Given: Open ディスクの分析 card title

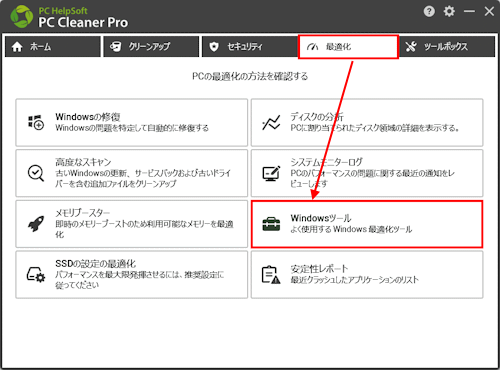Looking at the screenshot, I should click(317, 117).
